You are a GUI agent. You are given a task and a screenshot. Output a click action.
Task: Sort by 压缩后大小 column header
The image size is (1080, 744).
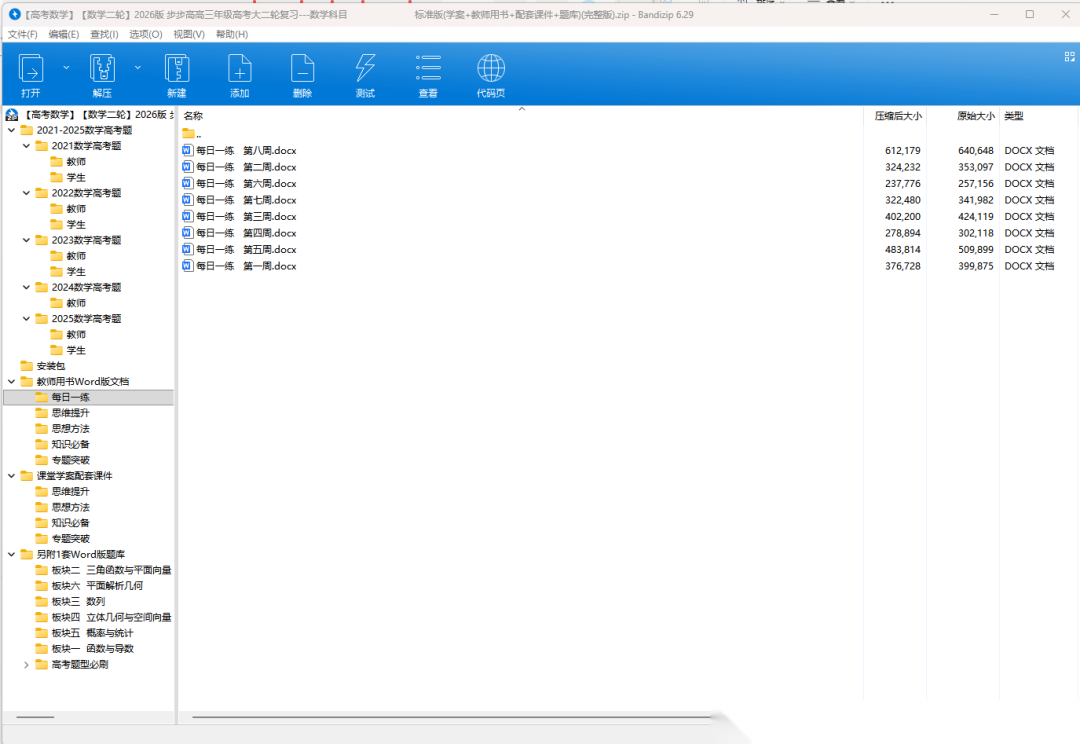click(x=897, y=116)
